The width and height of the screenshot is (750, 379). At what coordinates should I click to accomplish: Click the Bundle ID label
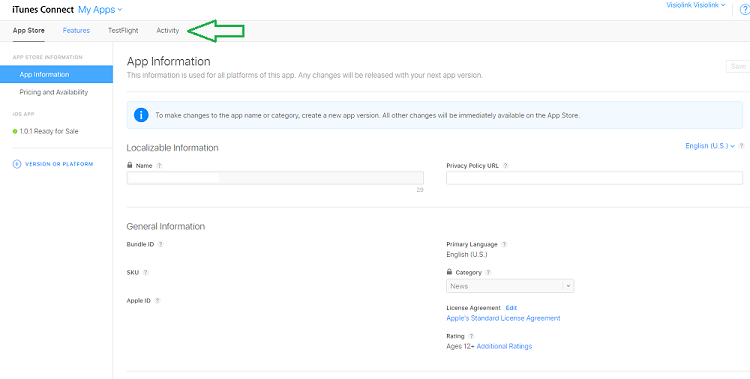[x=140, y=244]
